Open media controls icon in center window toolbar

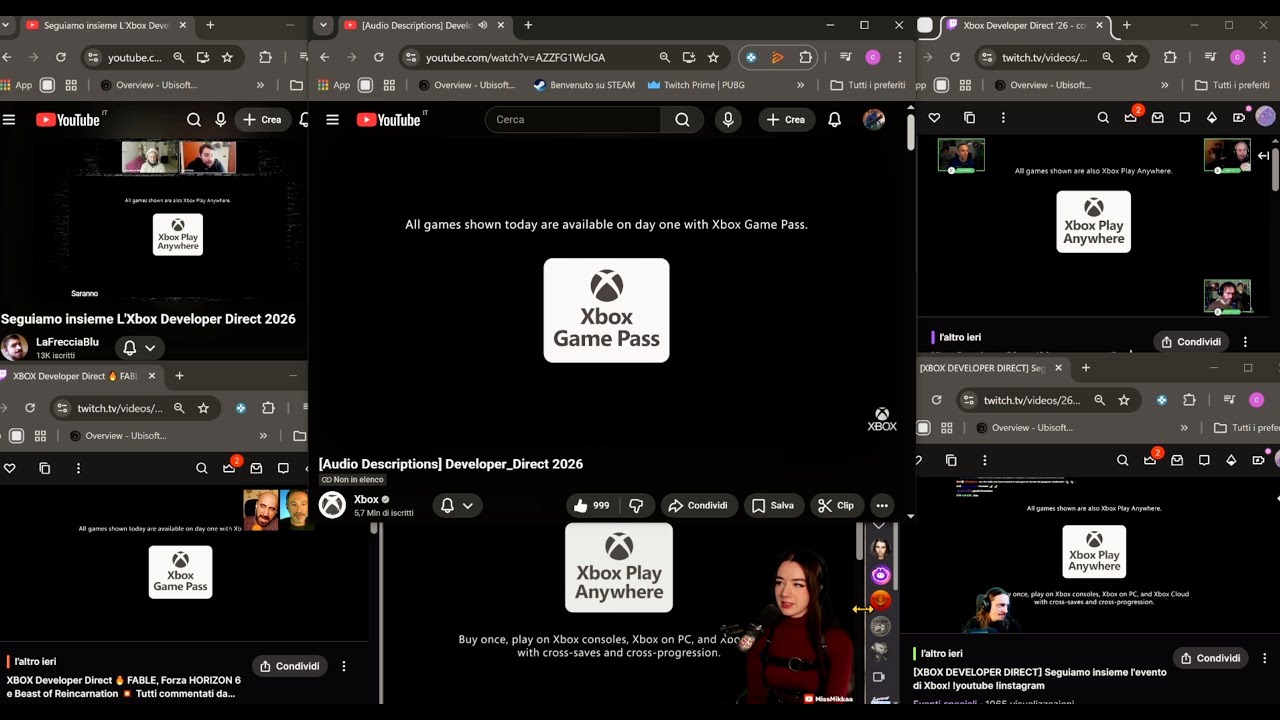click(846, 58)
